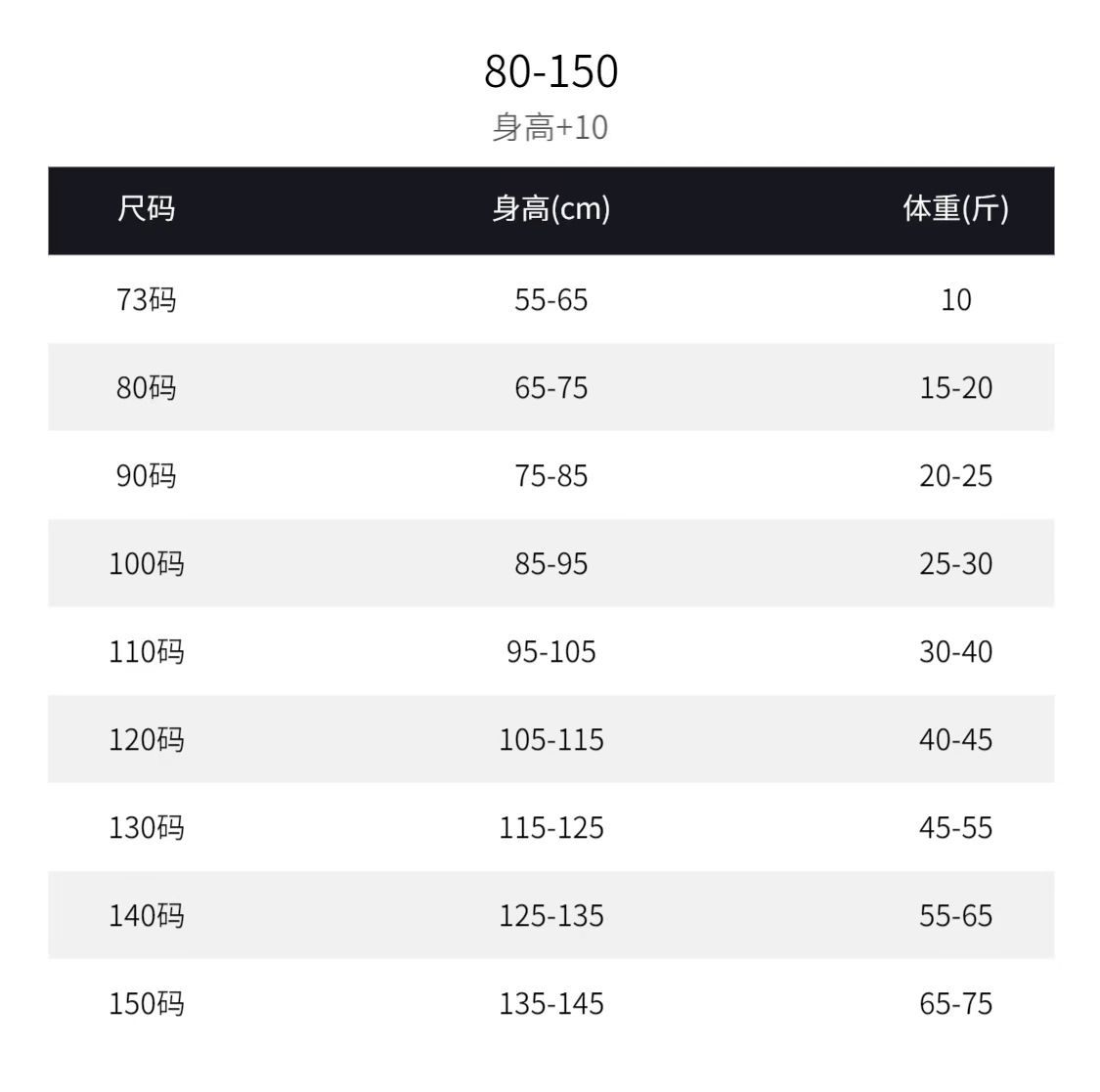Click the "身高+10" subtitle
The image size is (1100, 1092).
pos(550,127)
